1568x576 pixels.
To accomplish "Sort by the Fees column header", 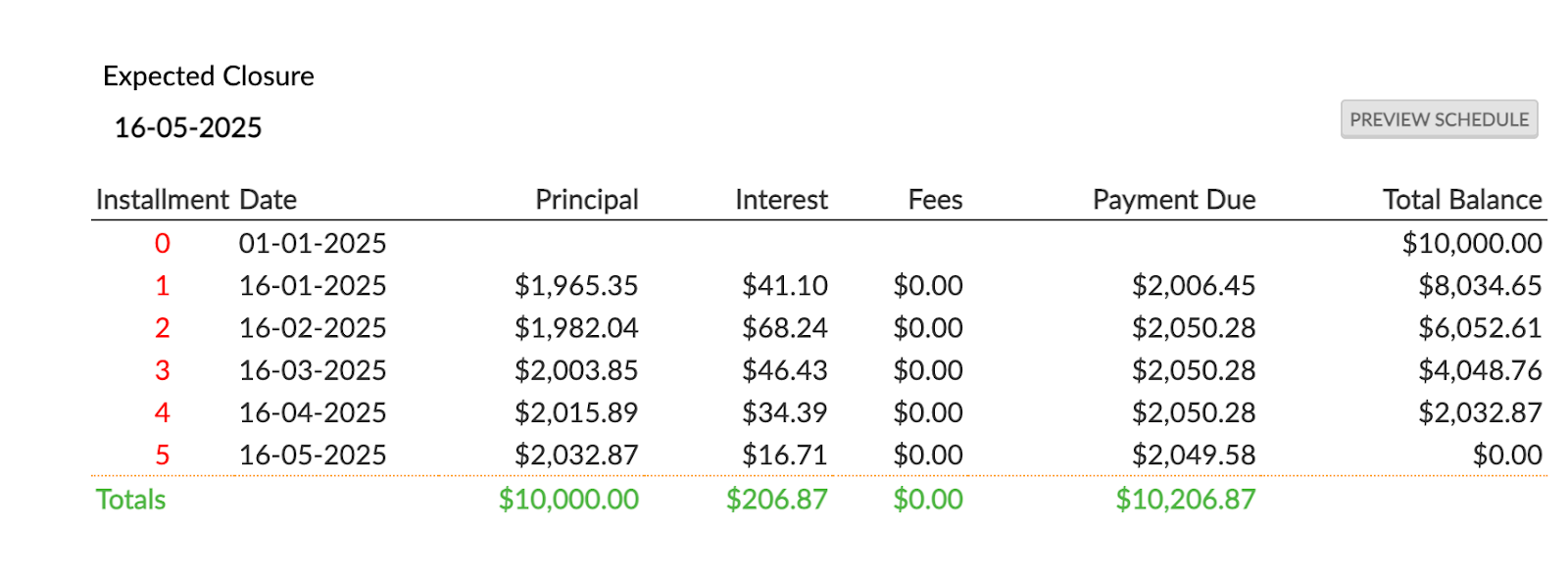I will pyautogui.click(x=935, y=199).
